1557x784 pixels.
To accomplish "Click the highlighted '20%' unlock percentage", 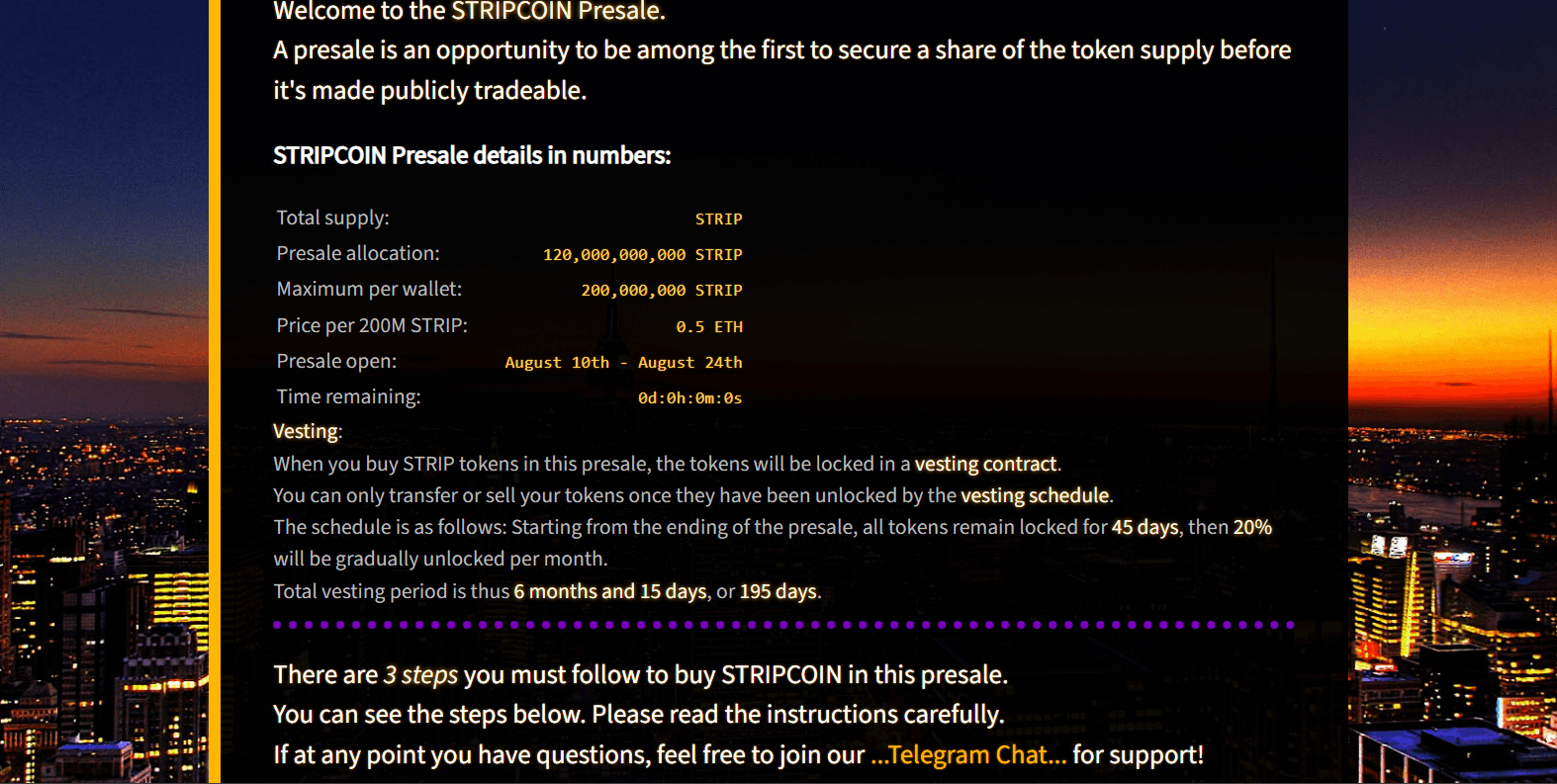I will [1252, 527].
